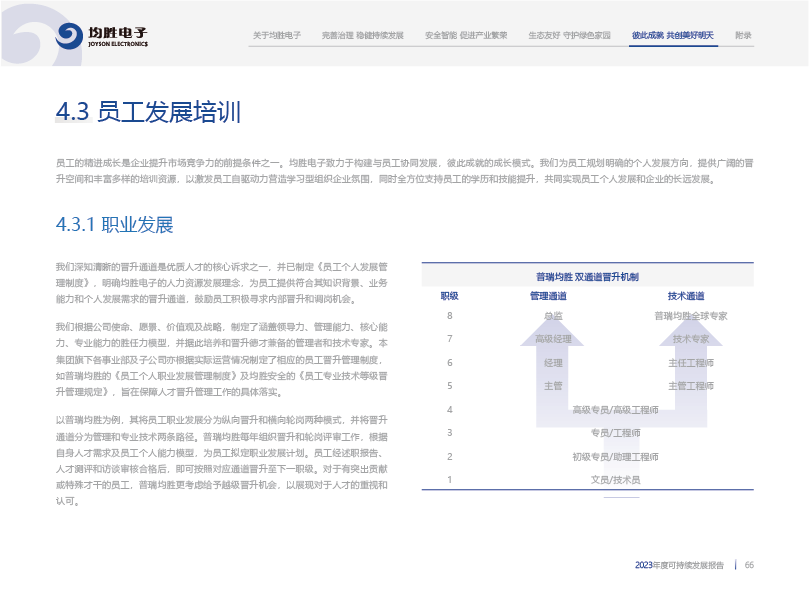Select the 高级专员/高级工程师 row entry
809x596 pixels.
point(615,410)
